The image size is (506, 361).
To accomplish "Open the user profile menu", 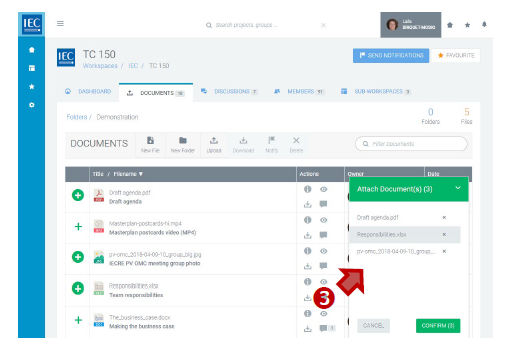I will (x=411, y=25).
